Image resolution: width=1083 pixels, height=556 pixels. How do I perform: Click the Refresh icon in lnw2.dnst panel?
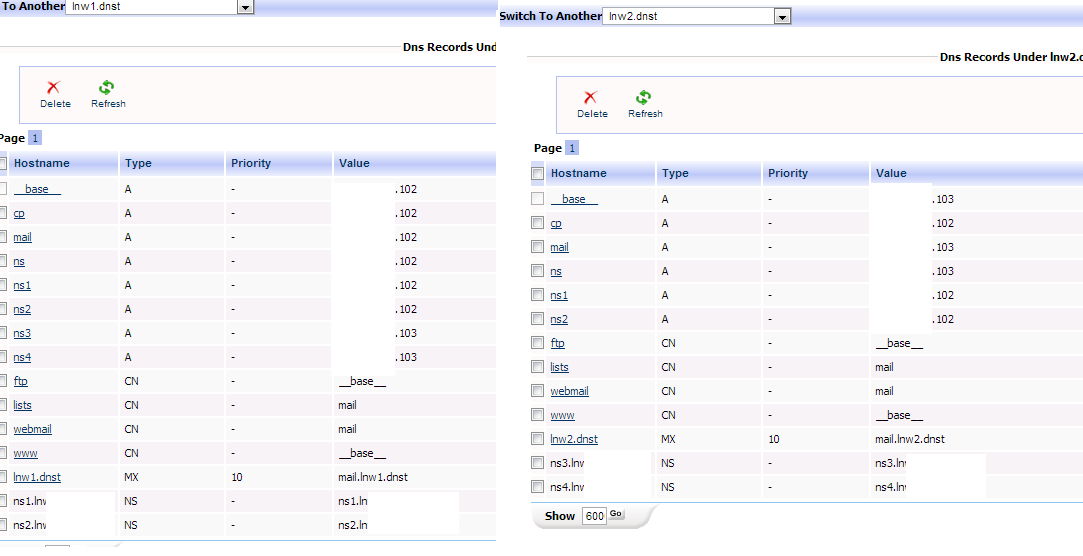tap(644, 98)
